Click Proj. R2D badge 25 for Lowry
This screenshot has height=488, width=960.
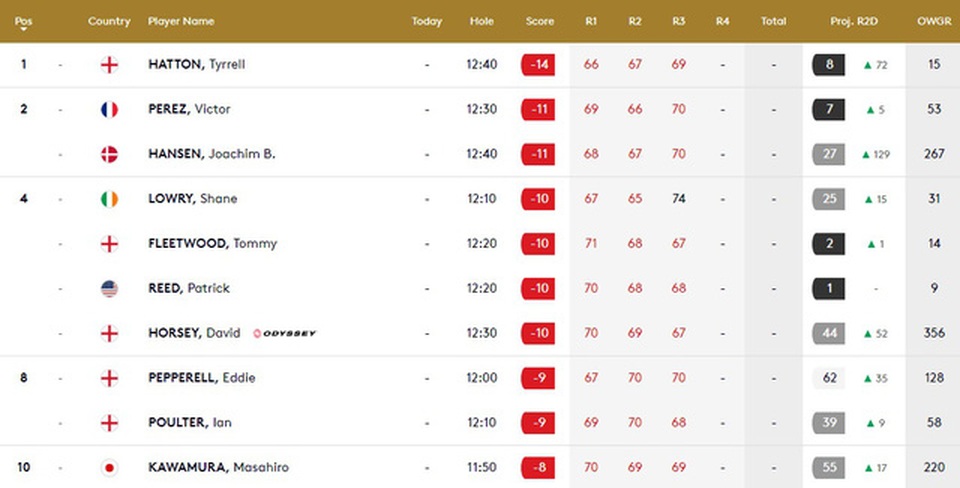pos(828,199)
